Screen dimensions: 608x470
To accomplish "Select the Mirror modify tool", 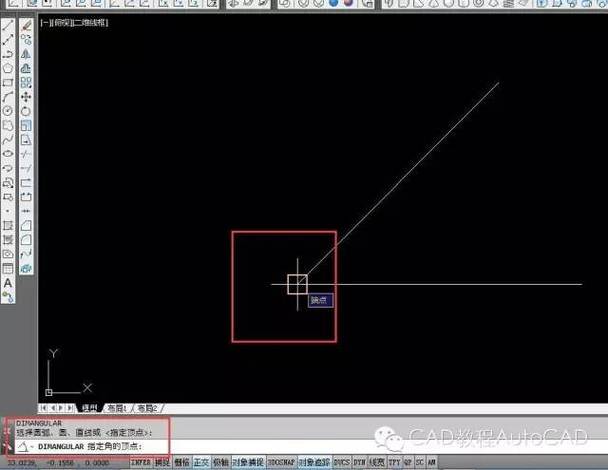I will pos(26,54).
